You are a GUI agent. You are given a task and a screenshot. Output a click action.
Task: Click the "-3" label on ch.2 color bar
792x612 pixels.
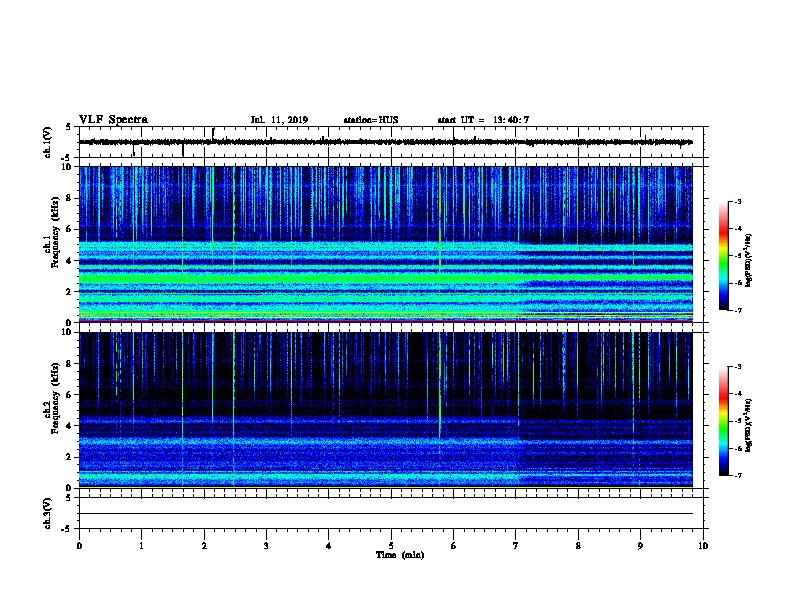(x=737, y=367)
